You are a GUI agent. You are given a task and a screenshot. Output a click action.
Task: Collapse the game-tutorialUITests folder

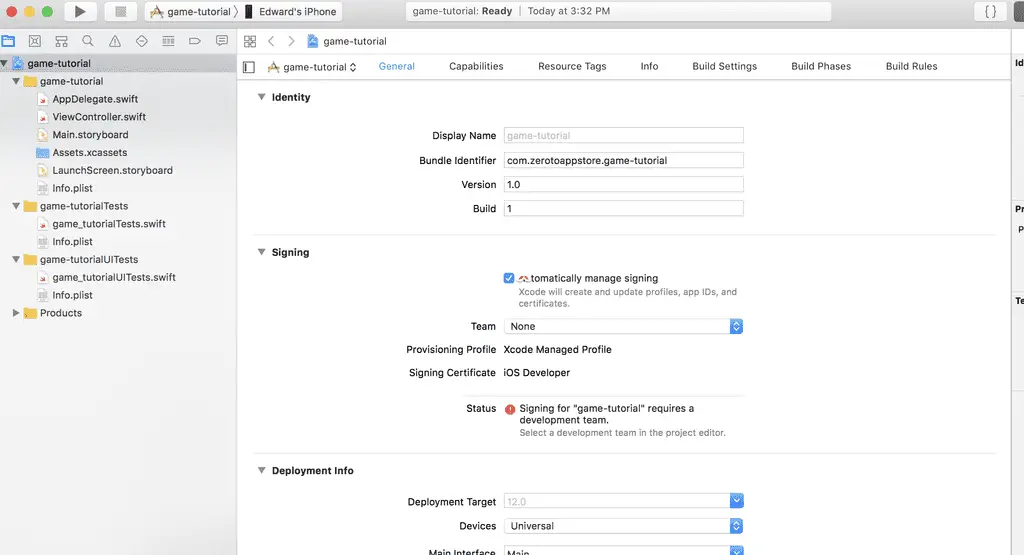pos(16,259)
